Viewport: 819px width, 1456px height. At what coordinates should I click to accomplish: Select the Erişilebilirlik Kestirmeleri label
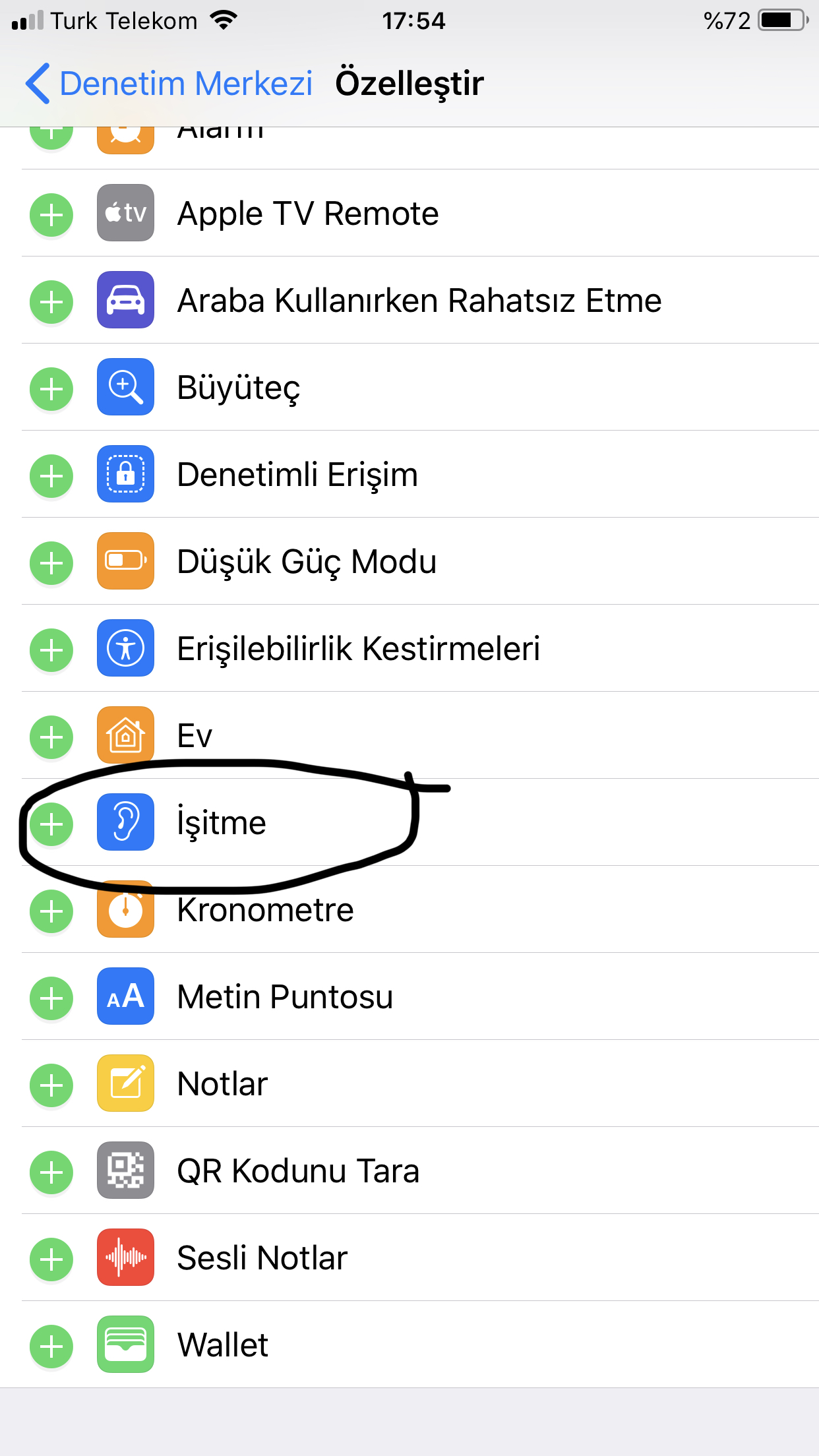(x=359, y=649)
